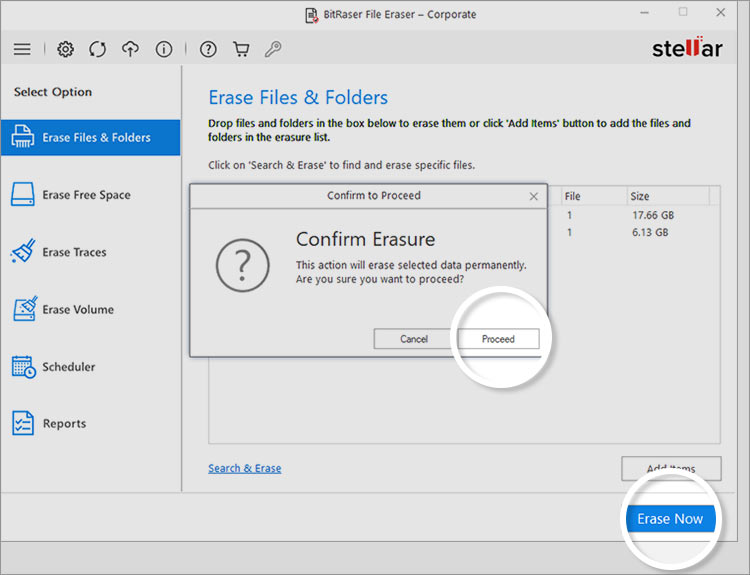Select the 6.13 GB size entry

point(650,232)
